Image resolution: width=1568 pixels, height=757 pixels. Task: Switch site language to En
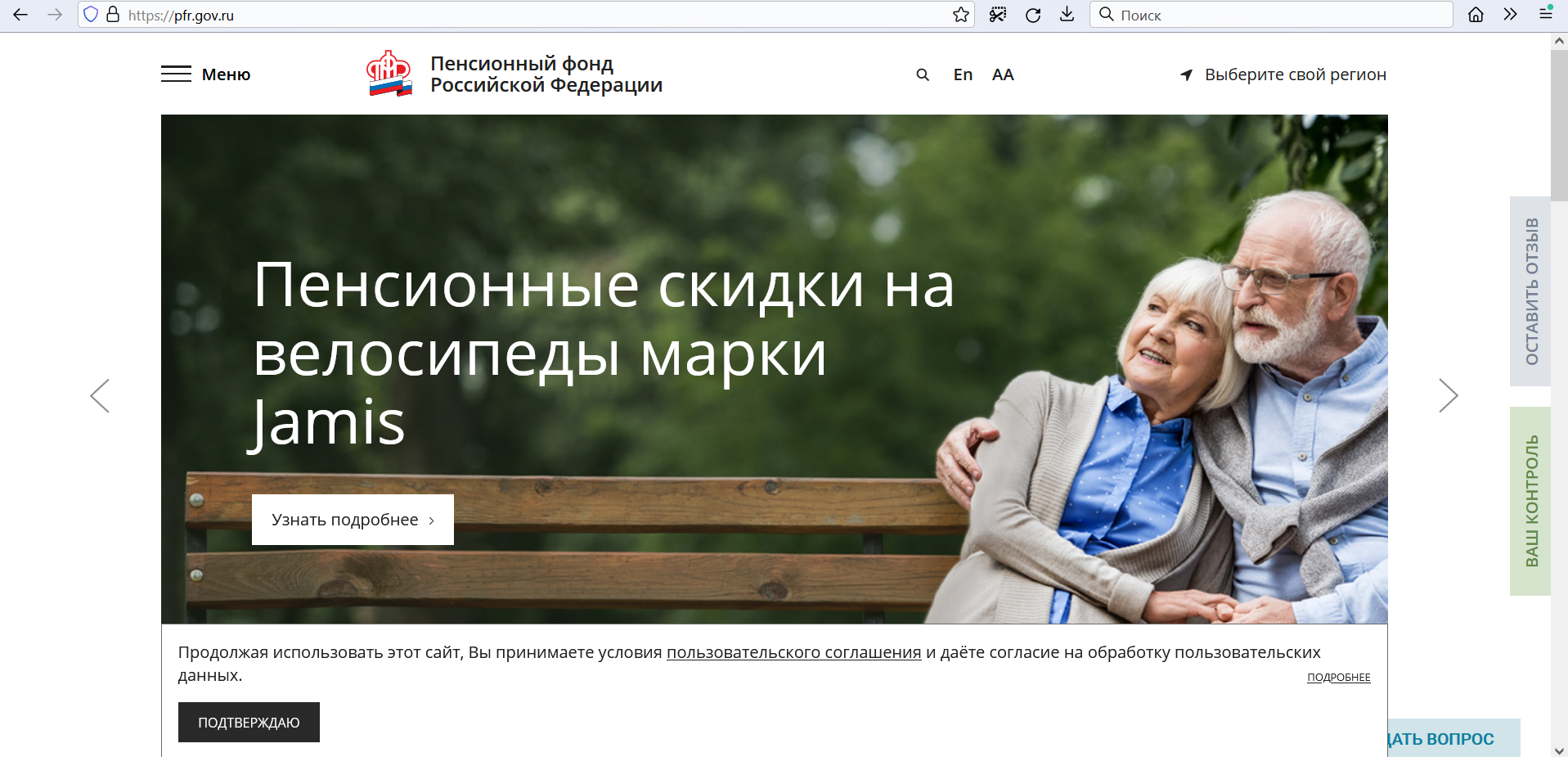tap(963, 75)
